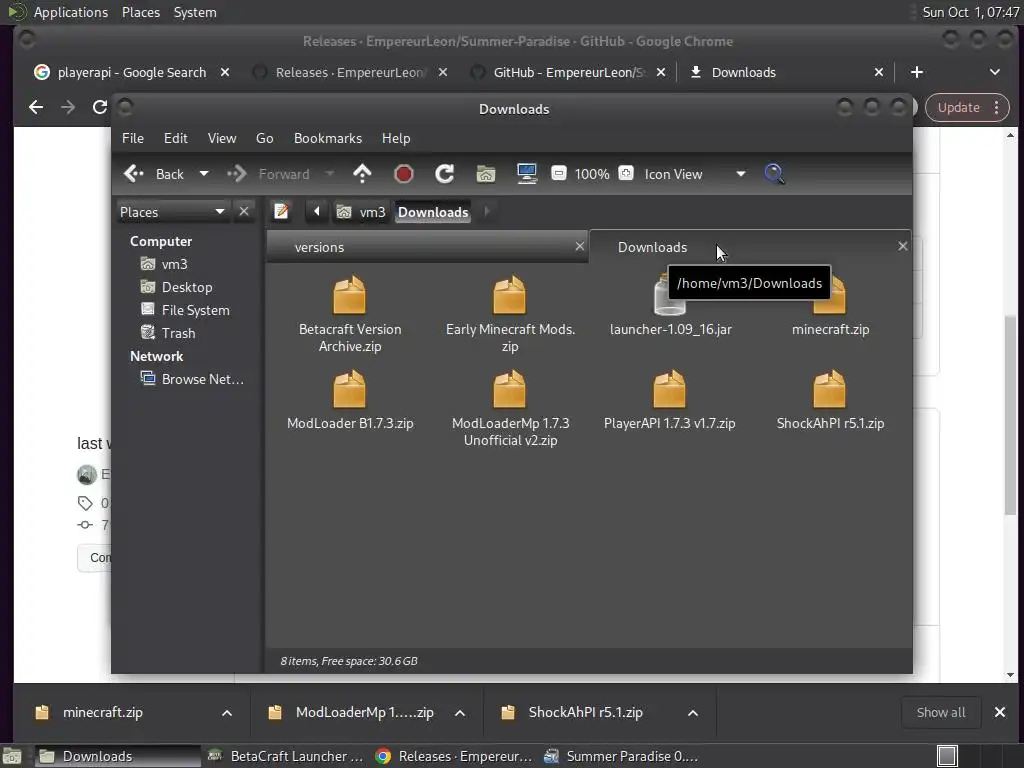
Task: Switch to Summer Paradise taskbar window
Action: click(622, 756)
